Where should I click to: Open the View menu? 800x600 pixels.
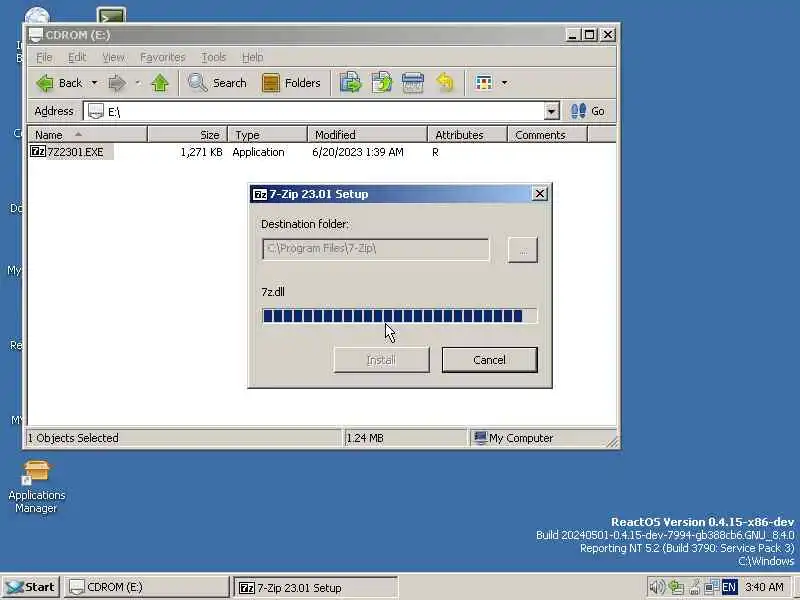point(113,57)
